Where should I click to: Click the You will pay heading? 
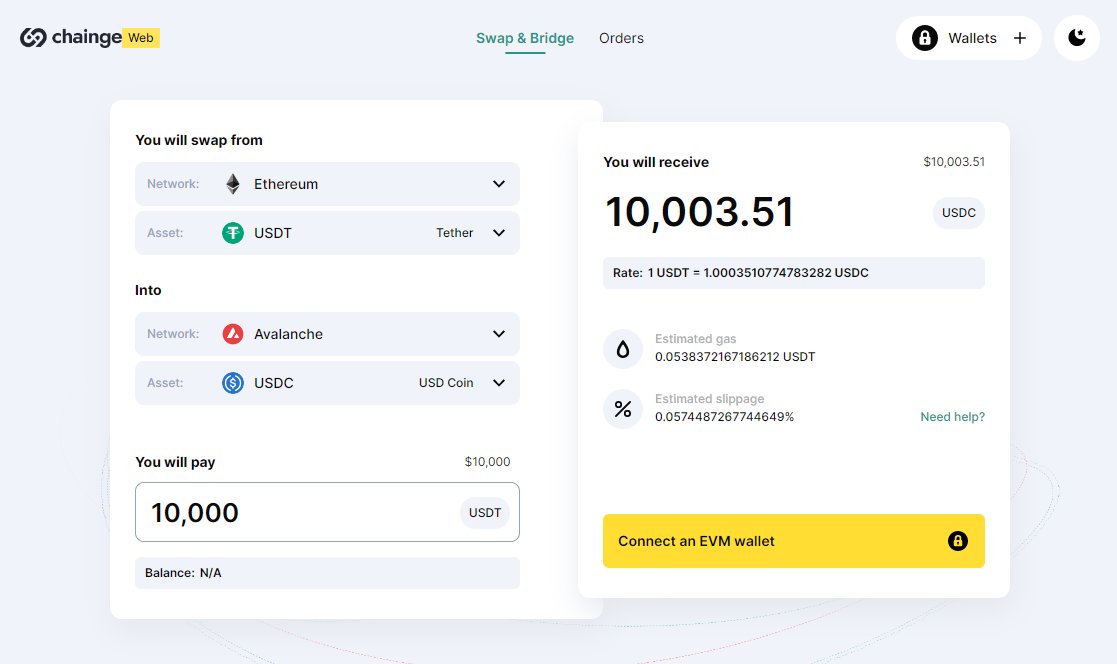[x=175, y=462]
